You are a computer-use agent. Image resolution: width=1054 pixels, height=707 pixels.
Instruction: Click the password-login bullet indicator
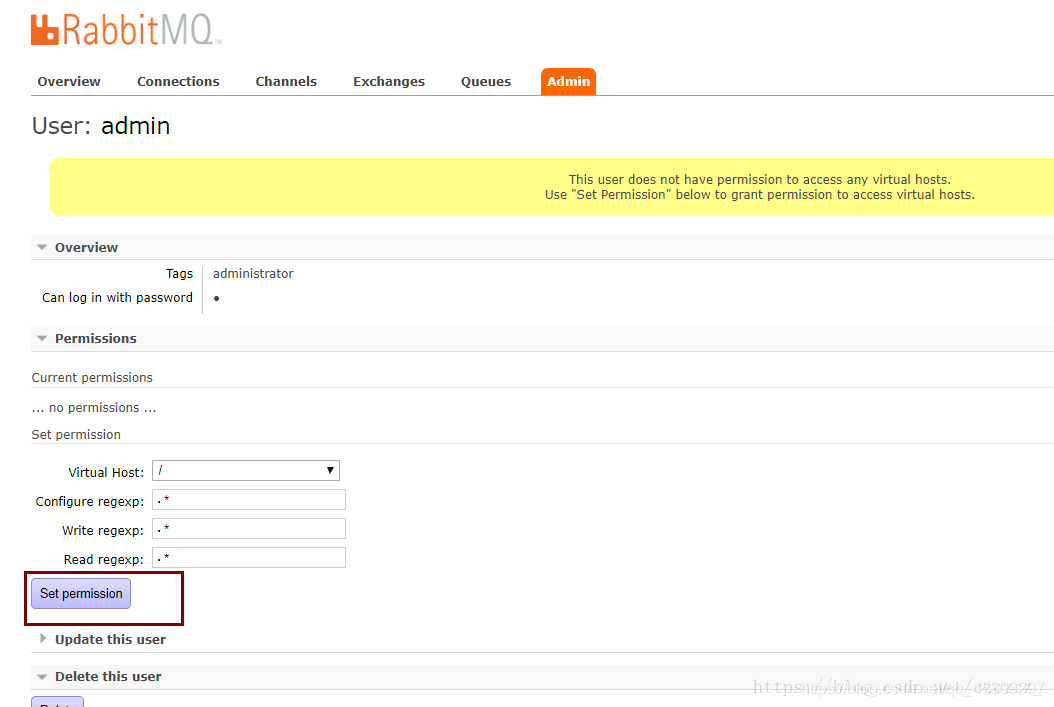[x=216, y=298]
